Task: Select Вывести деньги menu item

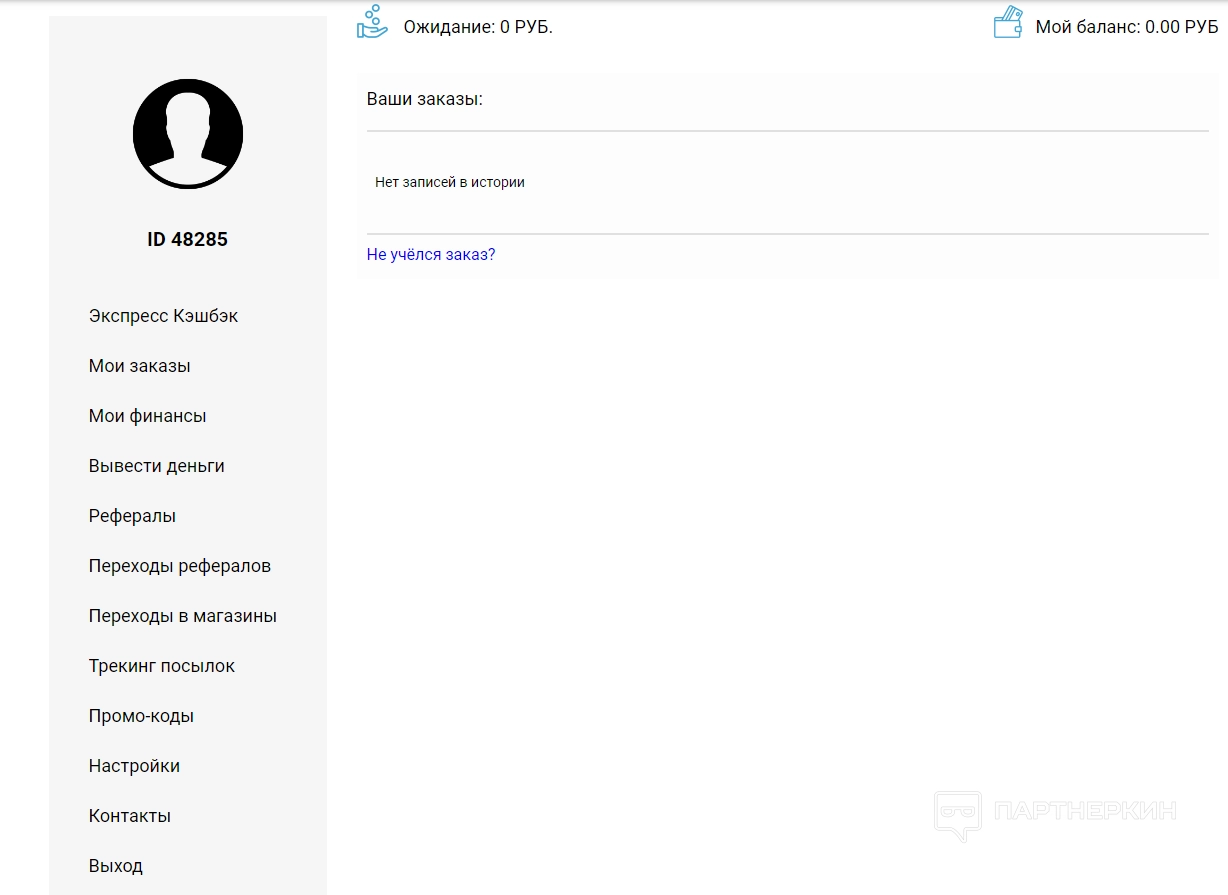Action: [x=156, y=466]
